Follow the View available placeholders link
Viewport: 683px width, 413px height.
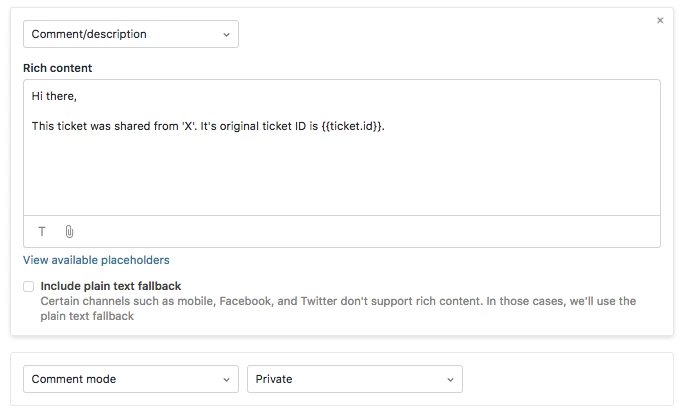[96, 260]
